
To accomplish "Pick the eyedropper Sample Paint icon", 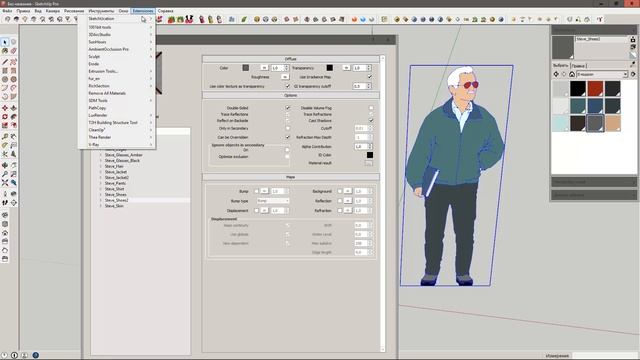I will pos(633,64).
